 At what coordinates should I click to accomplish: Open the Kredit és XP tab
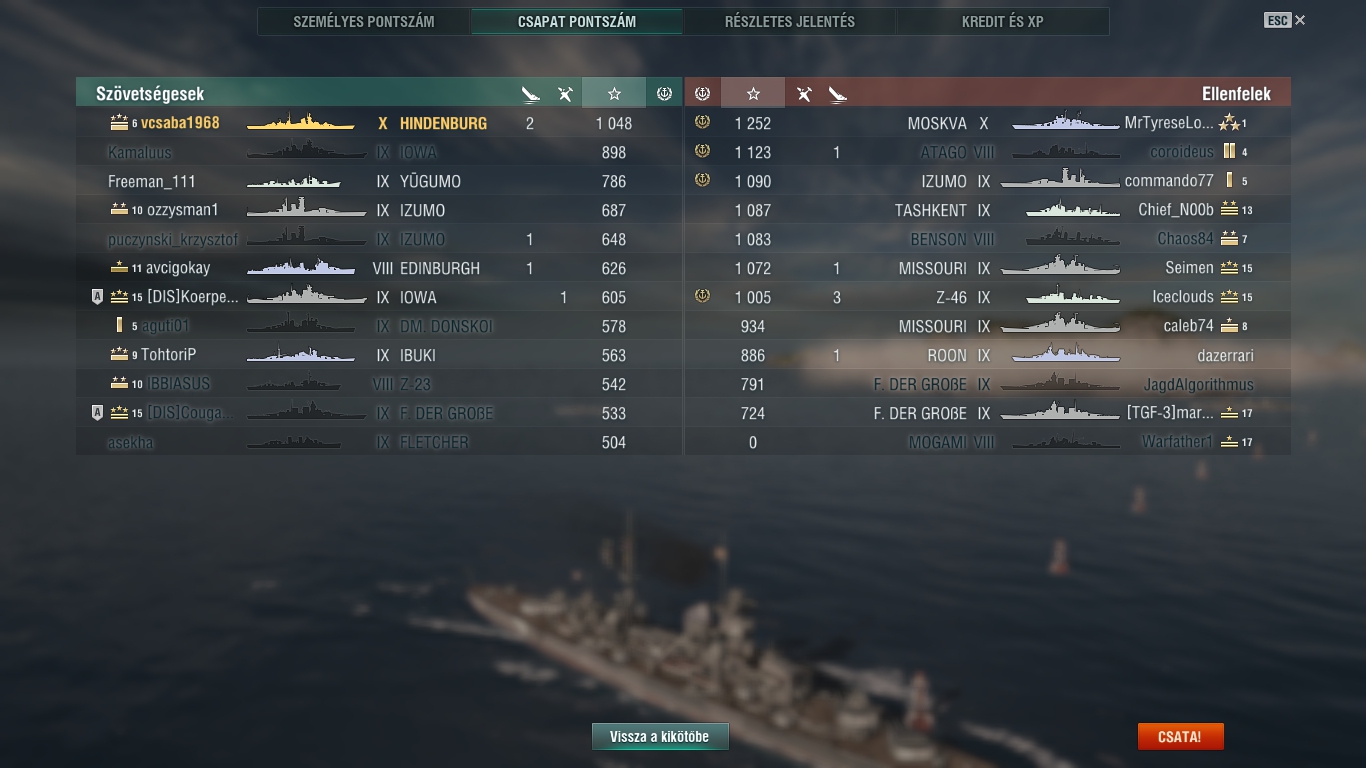1002,21
